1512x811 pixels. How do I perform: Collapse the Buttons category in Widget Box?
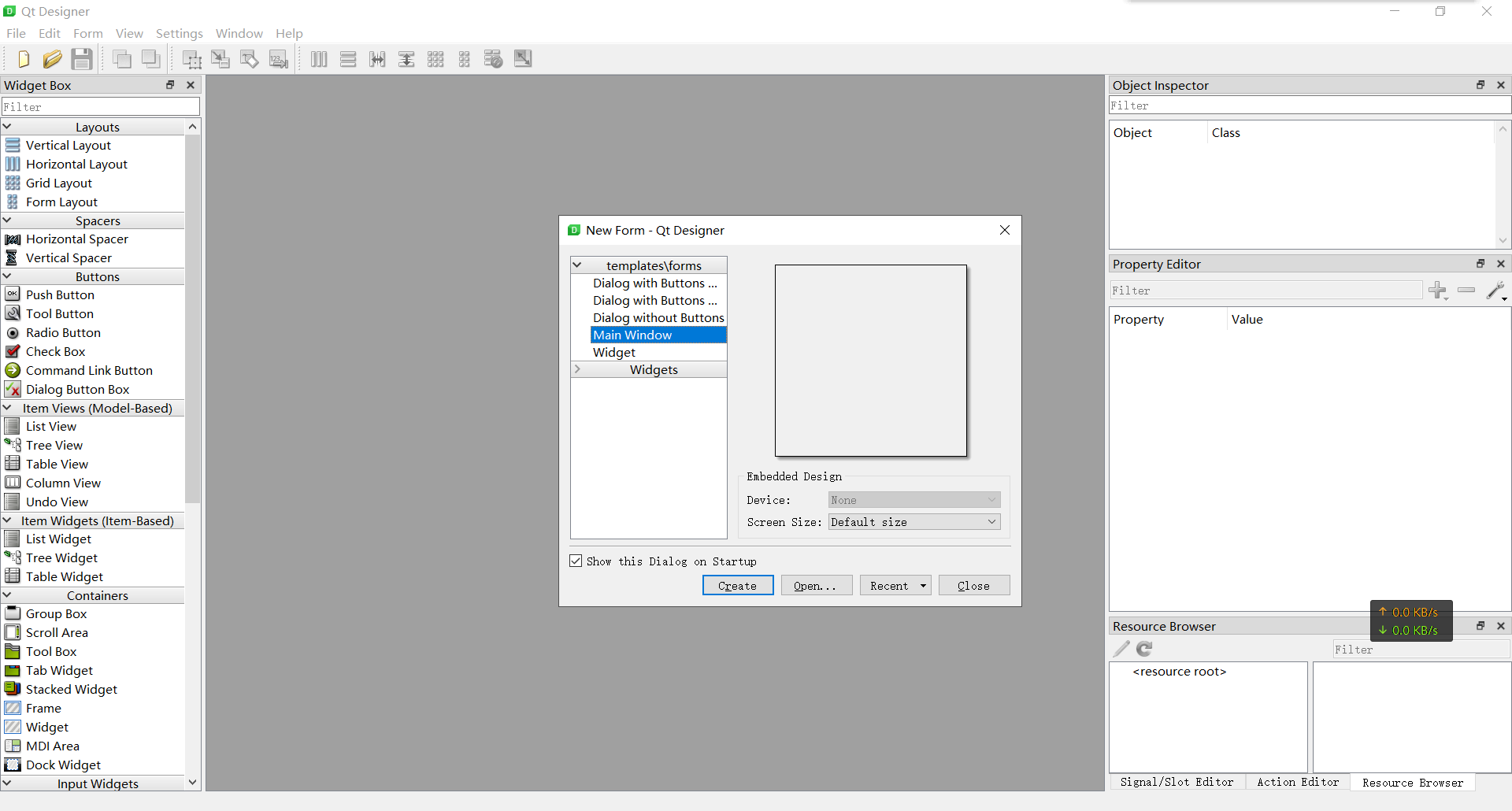click(7, 276)
